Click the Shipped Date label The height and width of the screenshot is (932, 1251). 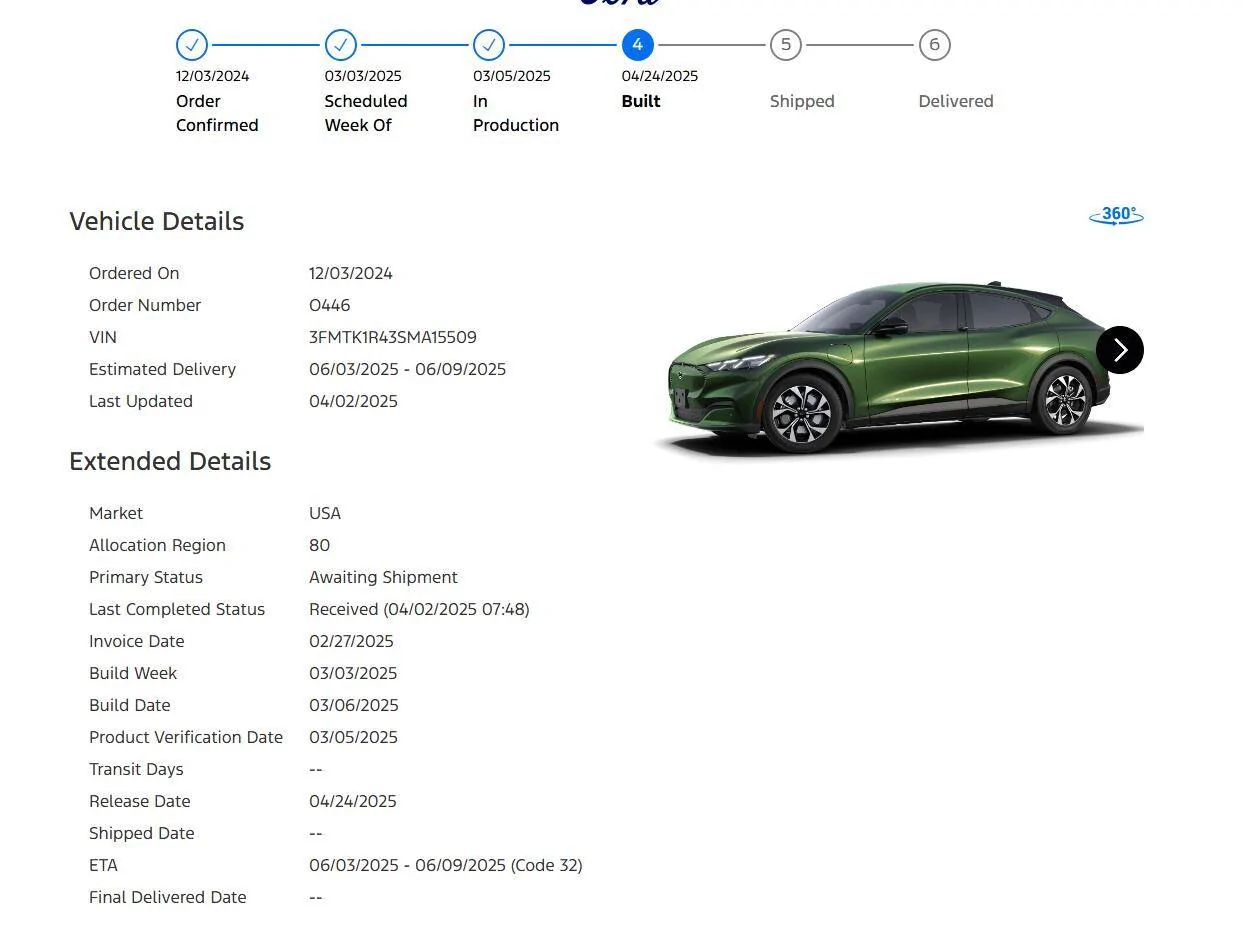click(142, 833)
